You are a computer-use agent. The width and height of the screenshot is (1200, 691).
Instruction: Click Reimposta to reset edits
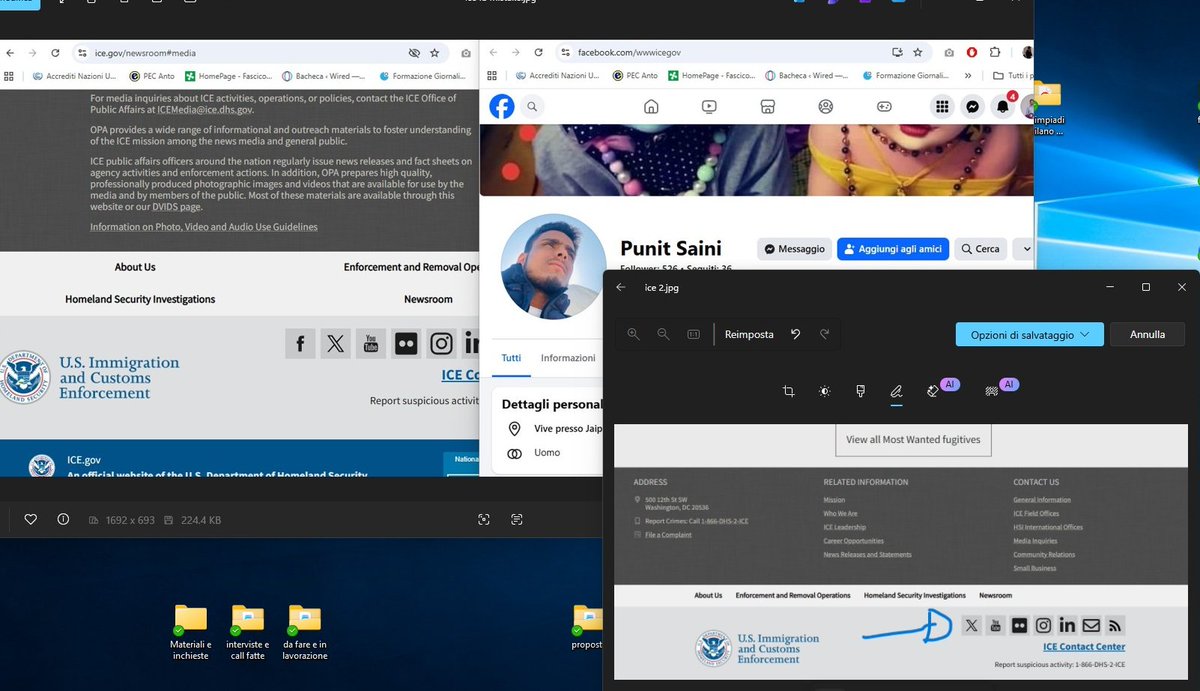tap(749, 334)
